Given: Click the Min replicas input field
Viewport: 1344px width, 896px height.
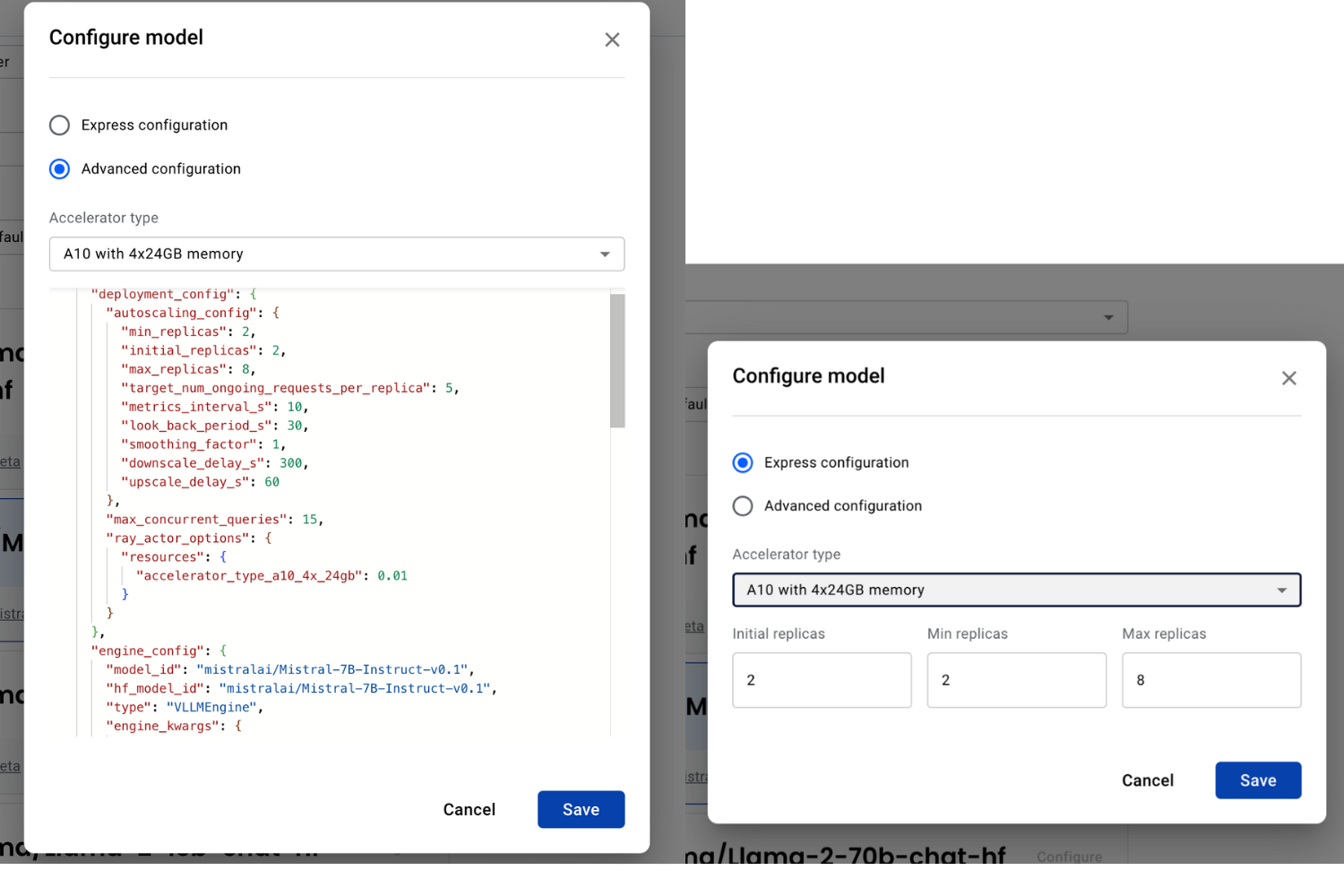Looking at the screenshot, I should (1016, 680).
